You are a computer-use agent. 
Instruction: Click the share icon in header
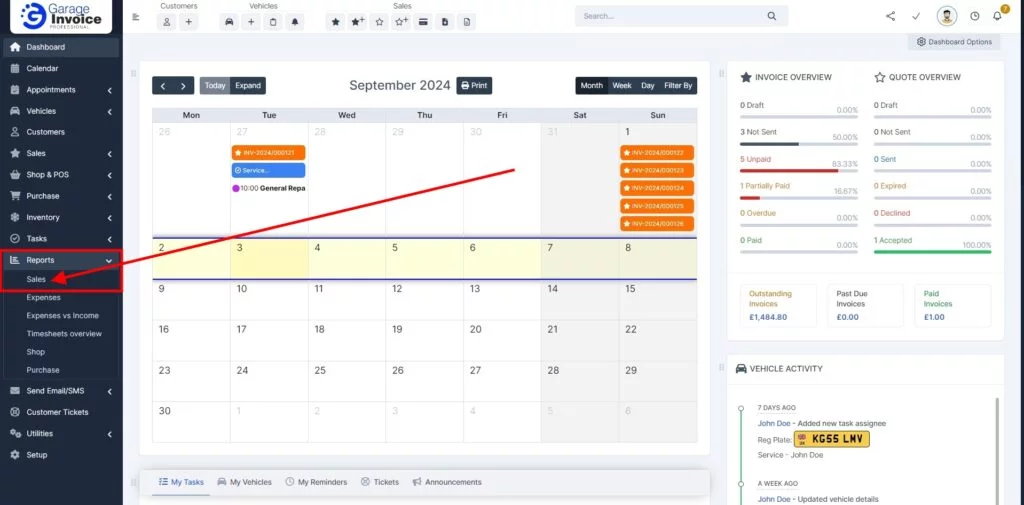pos(891,16)
